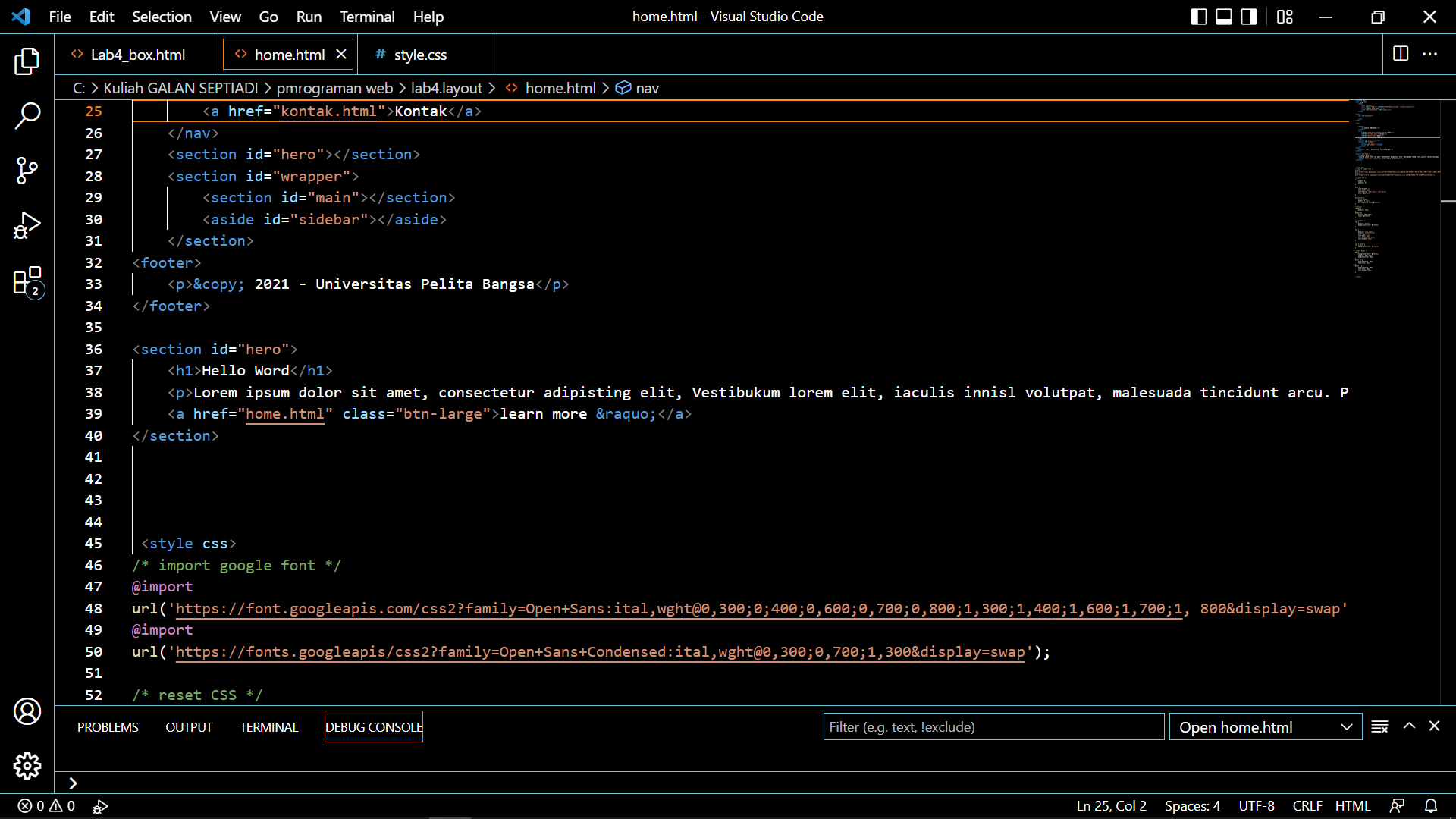The image size is (1456, 819).
Task: Open Source Control view
Action: (27, 171)
